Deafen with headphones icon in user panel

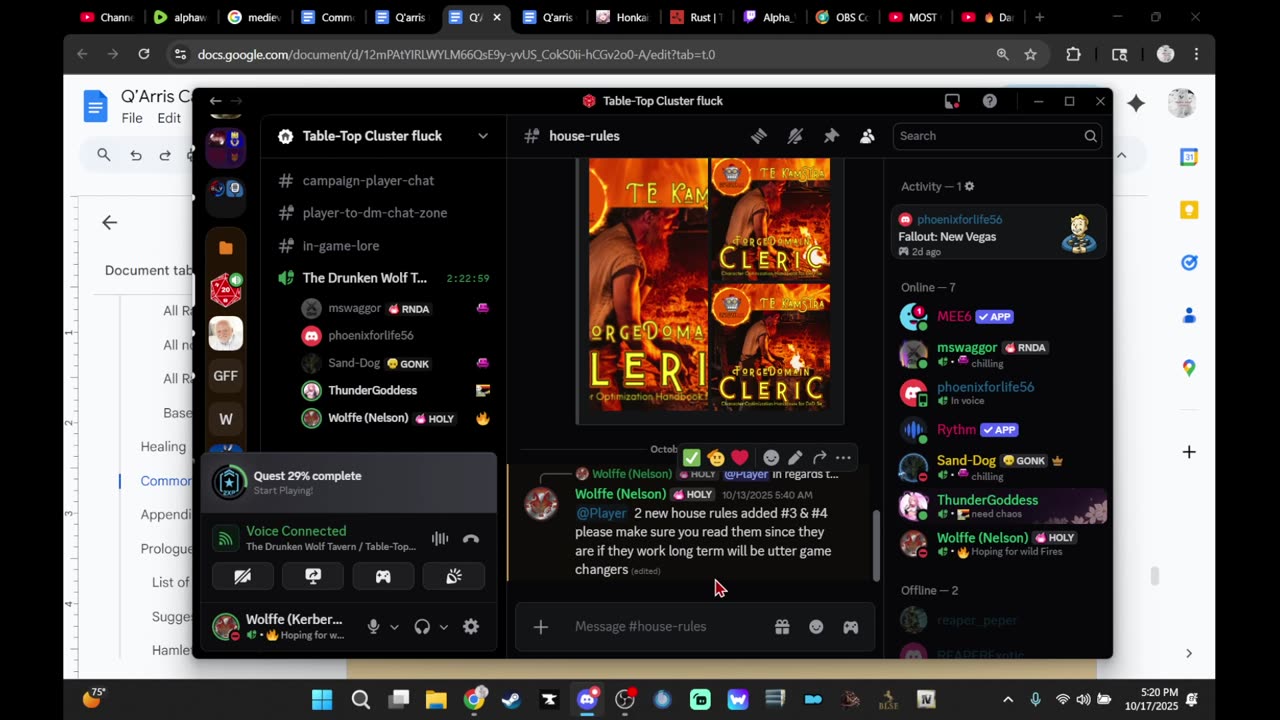[x=422, y=627]
